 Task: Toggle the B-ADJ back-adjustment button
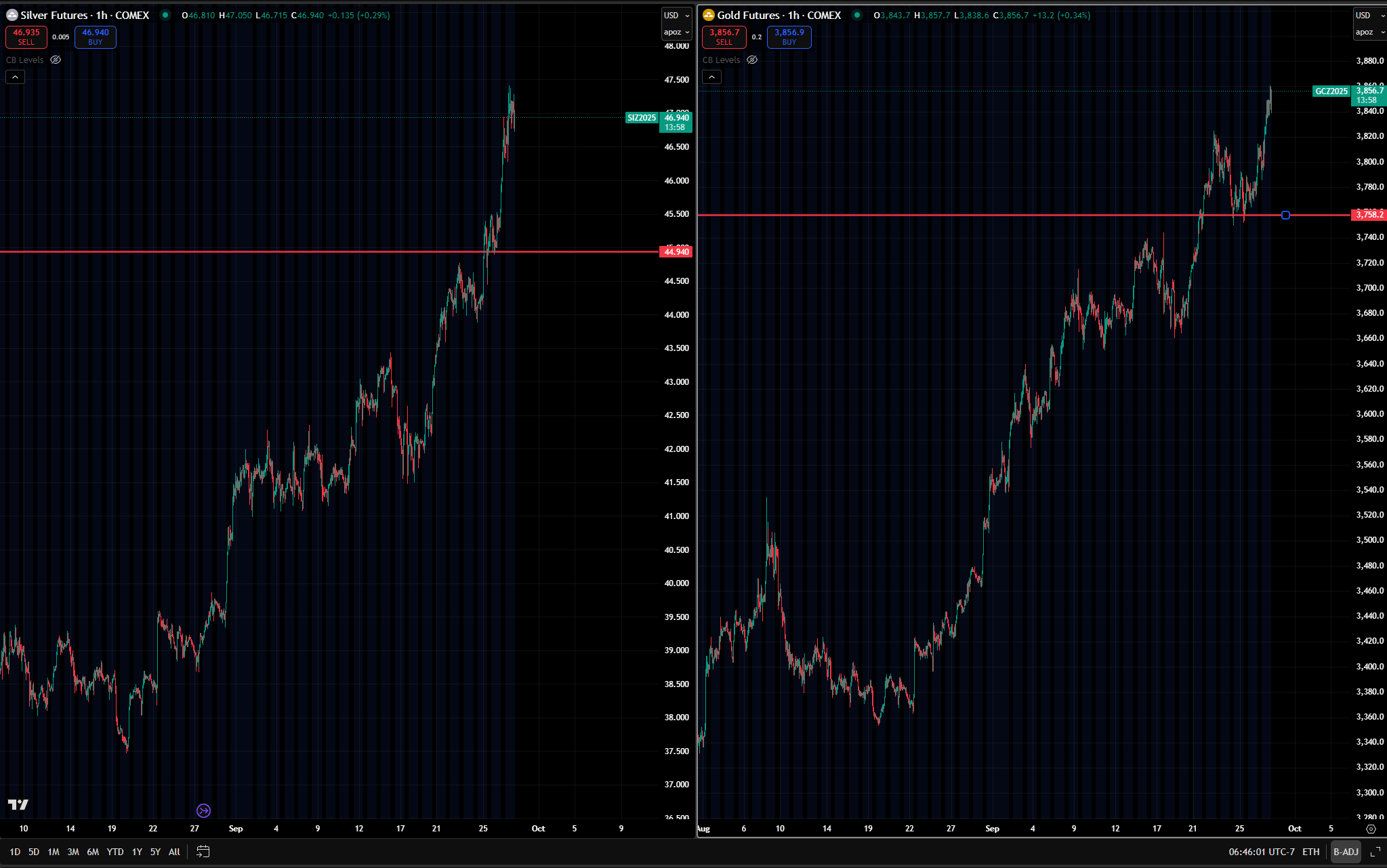[1345, 852]
